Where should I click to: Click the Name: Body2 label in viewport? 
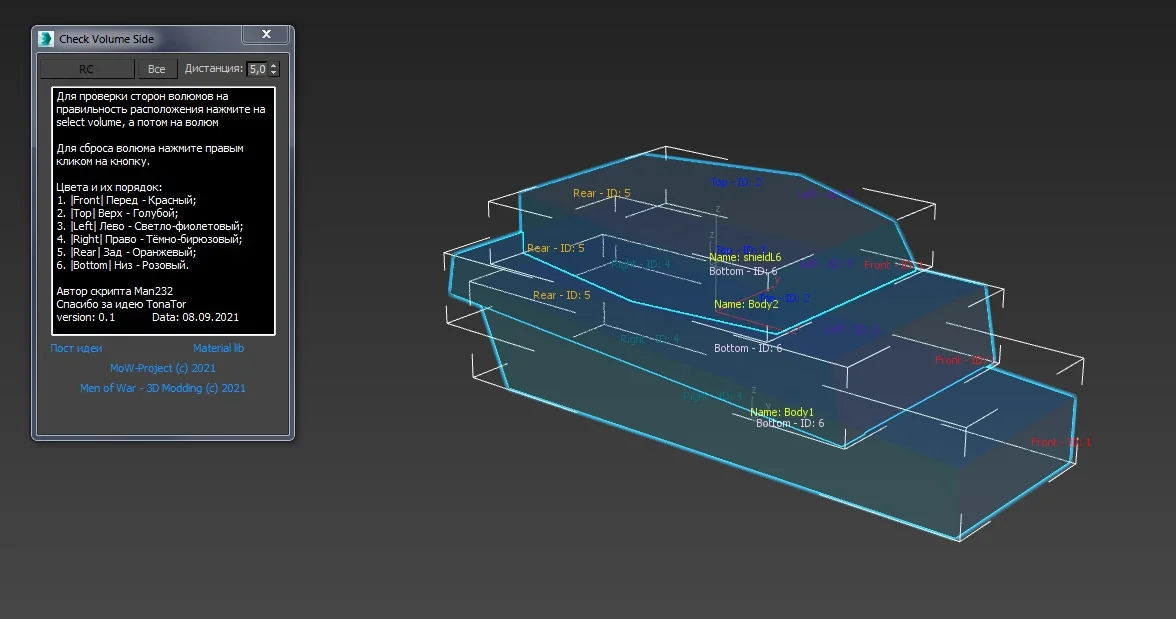746,304
